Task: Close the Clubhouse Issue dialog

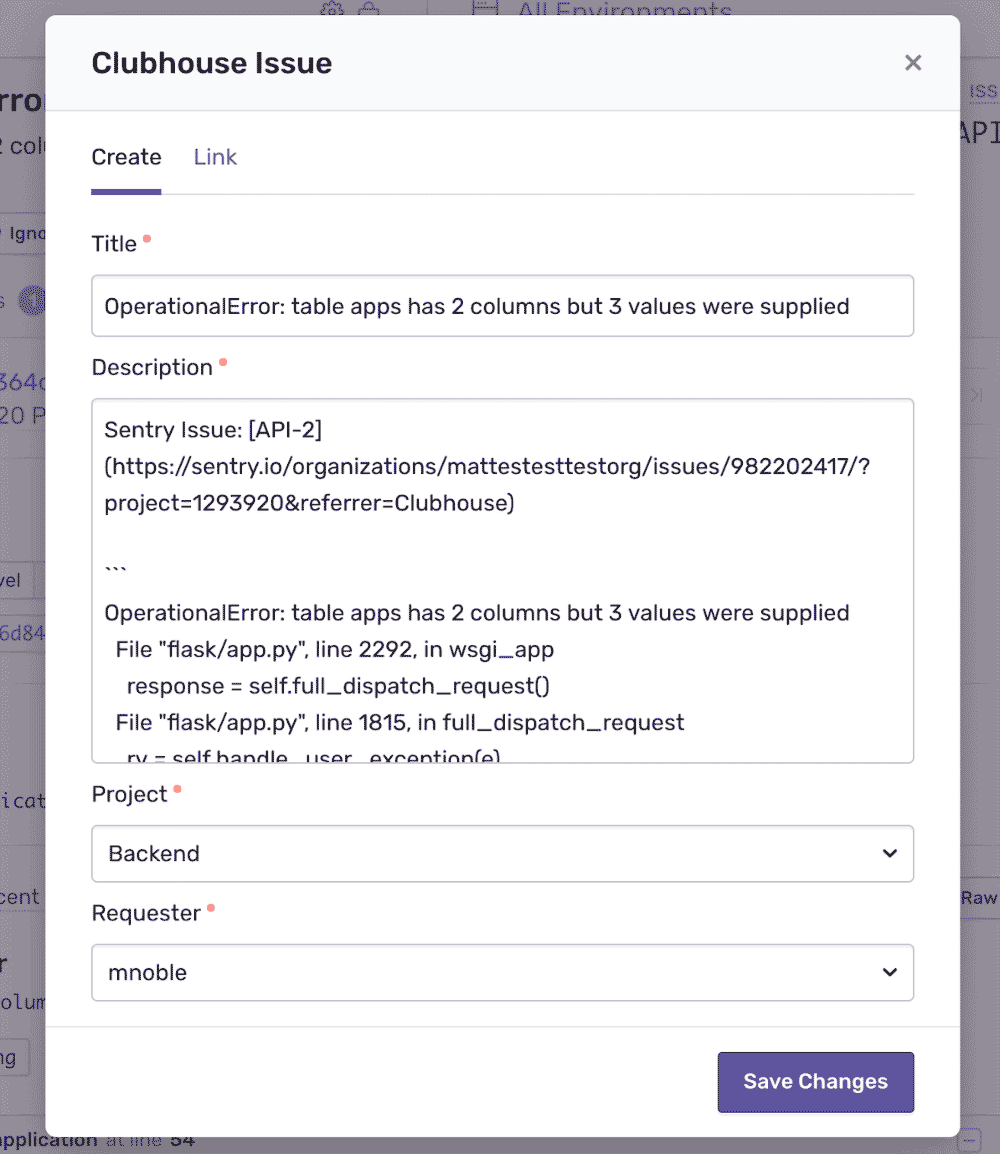Action: point(912,63)
